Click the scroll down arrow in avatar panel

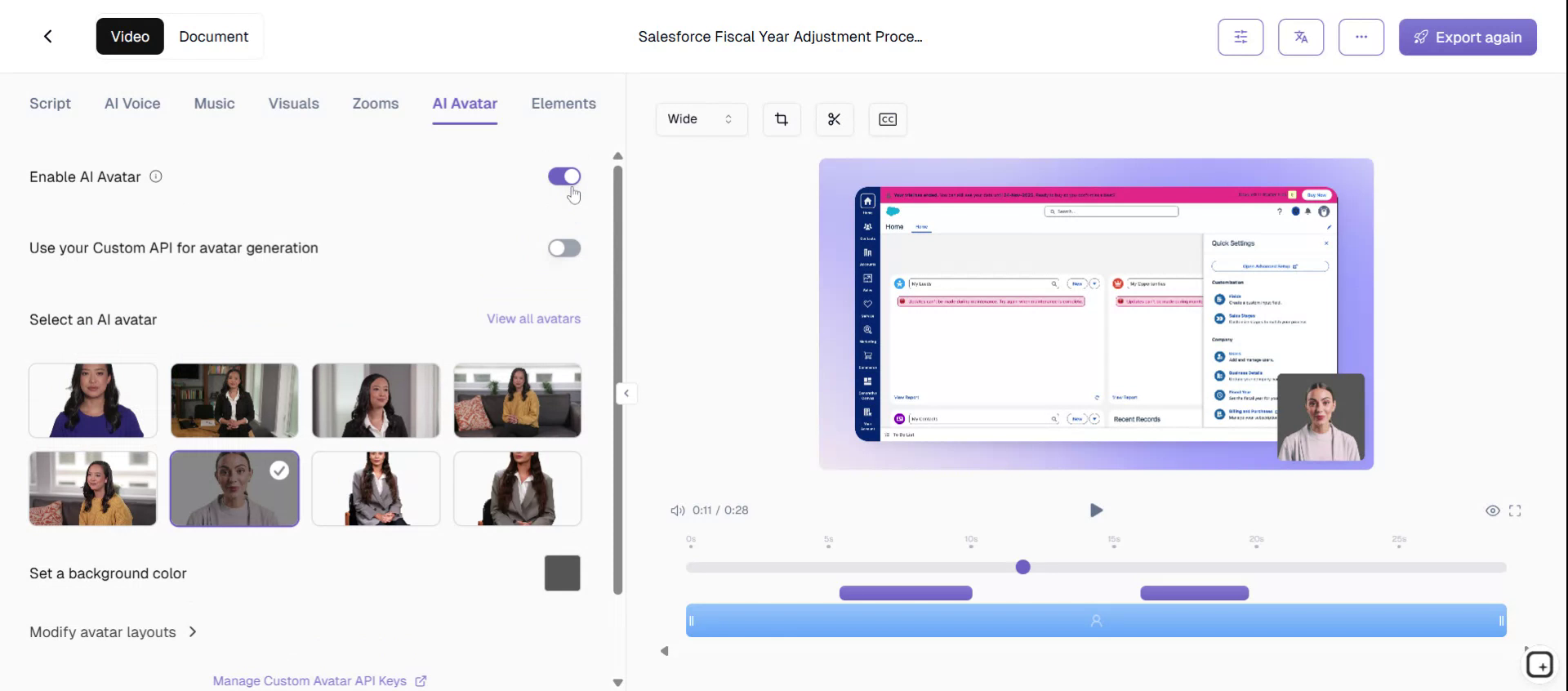(x=618, y=683)
